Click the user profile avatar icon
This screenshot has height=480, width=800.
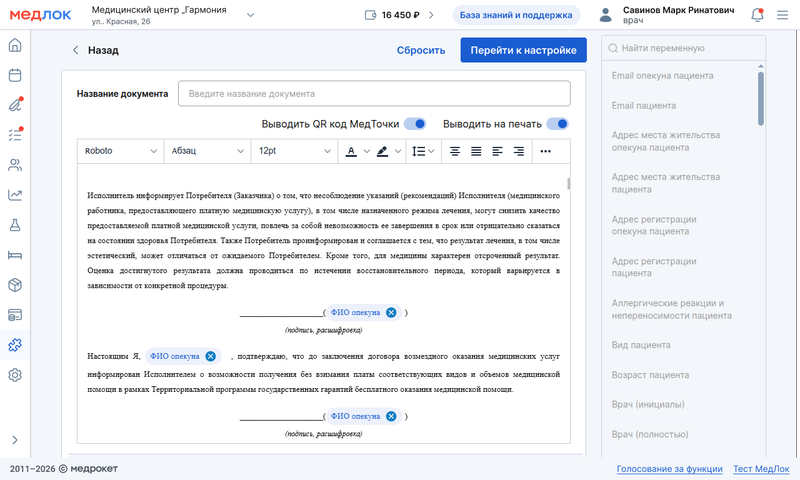[x=606, y=15]
